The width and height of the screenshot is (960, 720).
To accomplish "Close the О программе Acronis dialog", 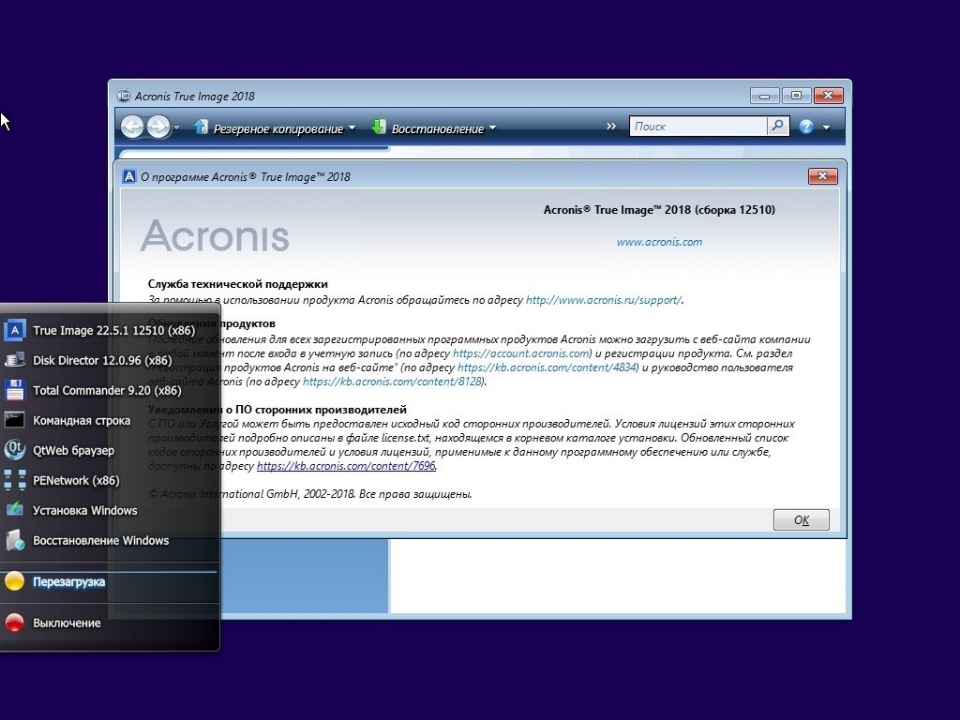I will pos(822,176).
